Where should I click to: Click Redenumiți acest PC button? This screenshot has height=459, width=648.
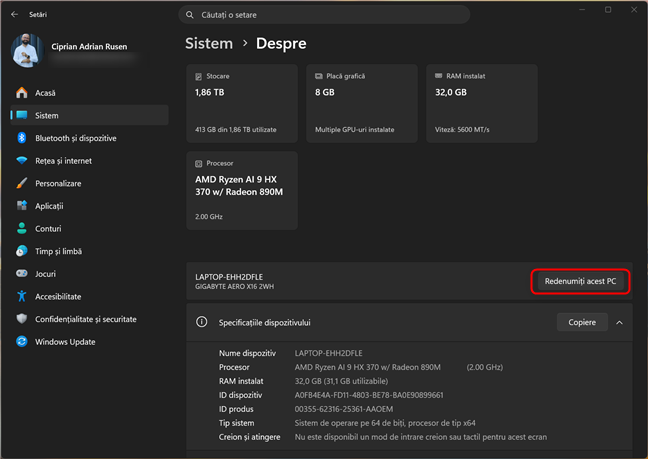580,281
